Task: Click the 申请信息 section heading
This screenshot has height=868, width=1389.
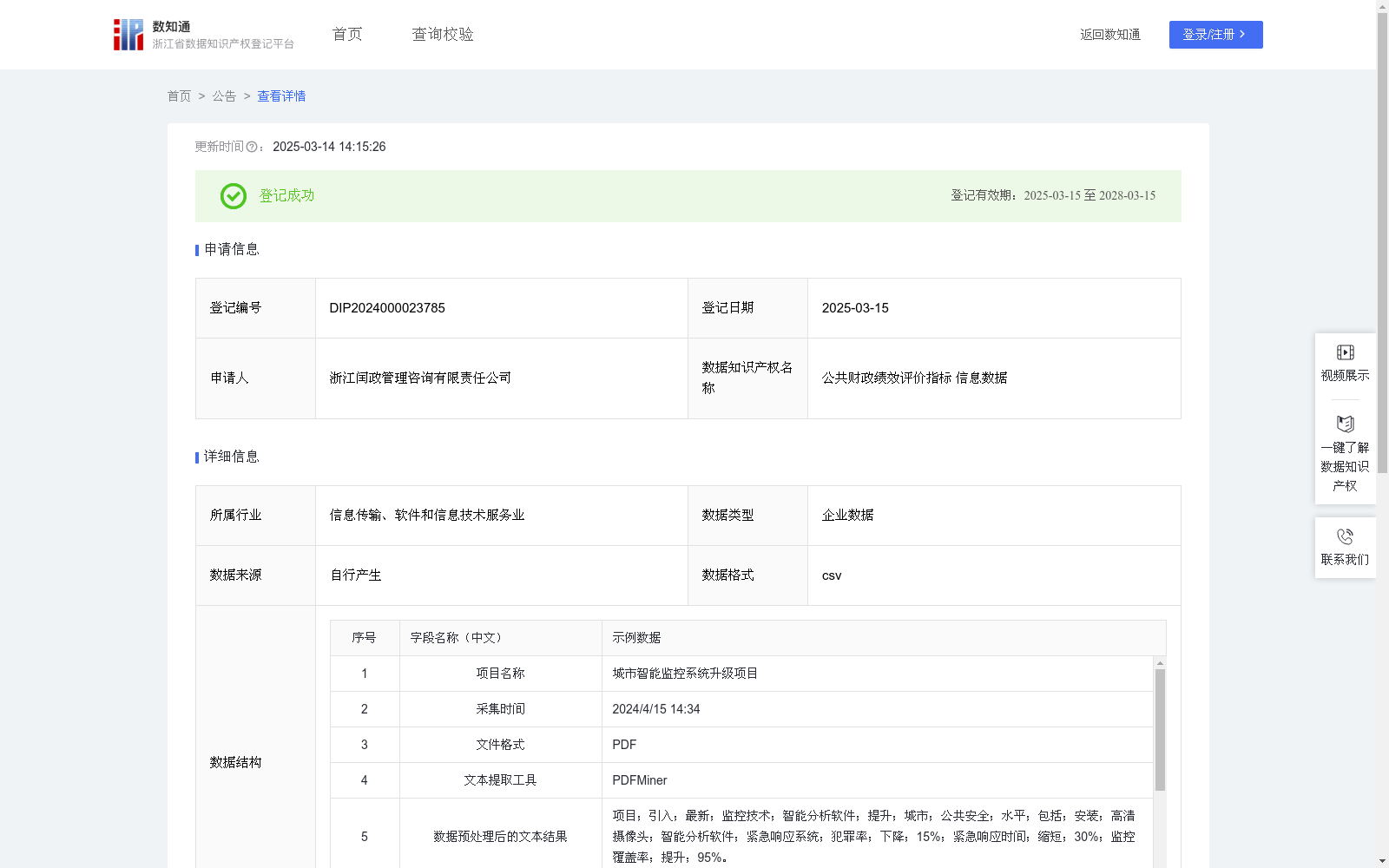Action: point(231,250)
